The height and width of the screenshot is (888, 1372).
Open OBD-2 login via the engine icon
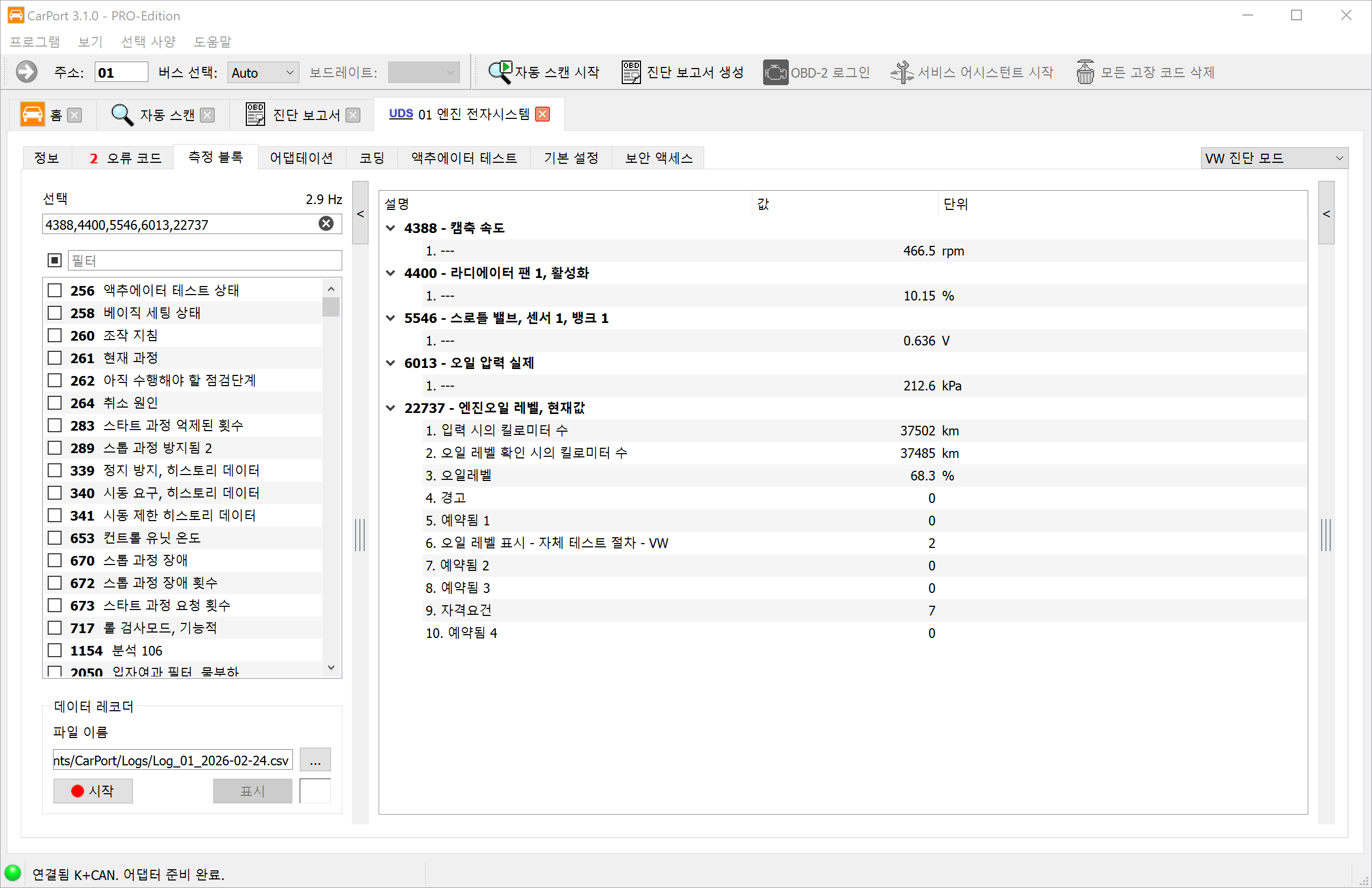(775, 72)
